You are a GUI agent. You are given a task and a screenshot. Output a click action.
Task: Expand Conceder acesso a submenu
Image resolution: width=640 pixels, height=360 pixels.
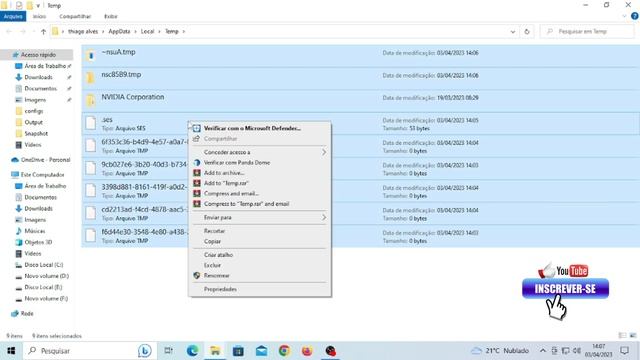coord(260,152)
